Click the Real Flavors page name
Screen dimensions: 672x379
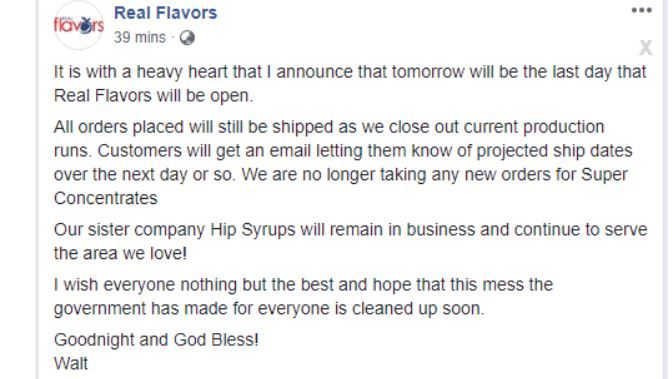(x=165, y=13)
